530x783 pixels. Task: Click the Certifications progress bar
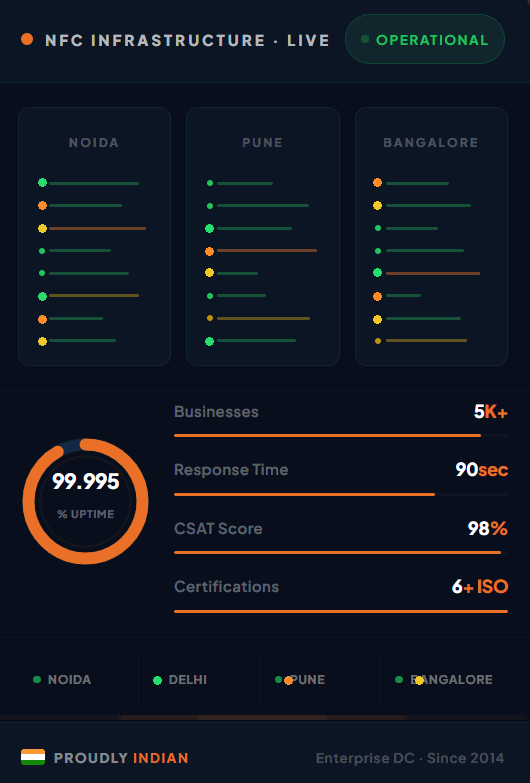(341, 611)
